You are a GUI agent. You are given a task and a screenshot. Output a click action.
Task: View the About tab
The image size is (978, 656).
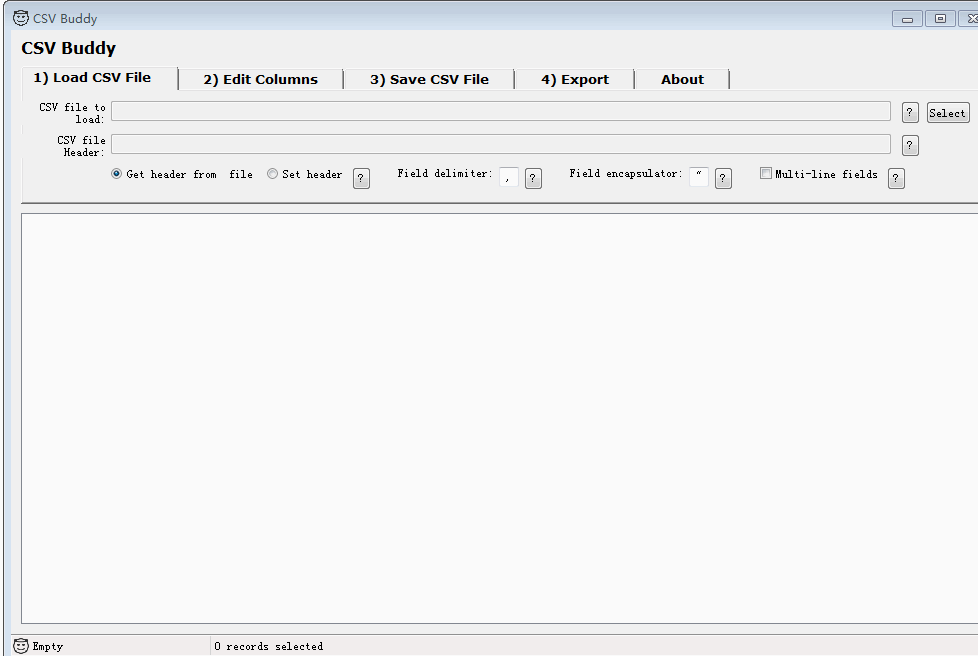(682, 80)
